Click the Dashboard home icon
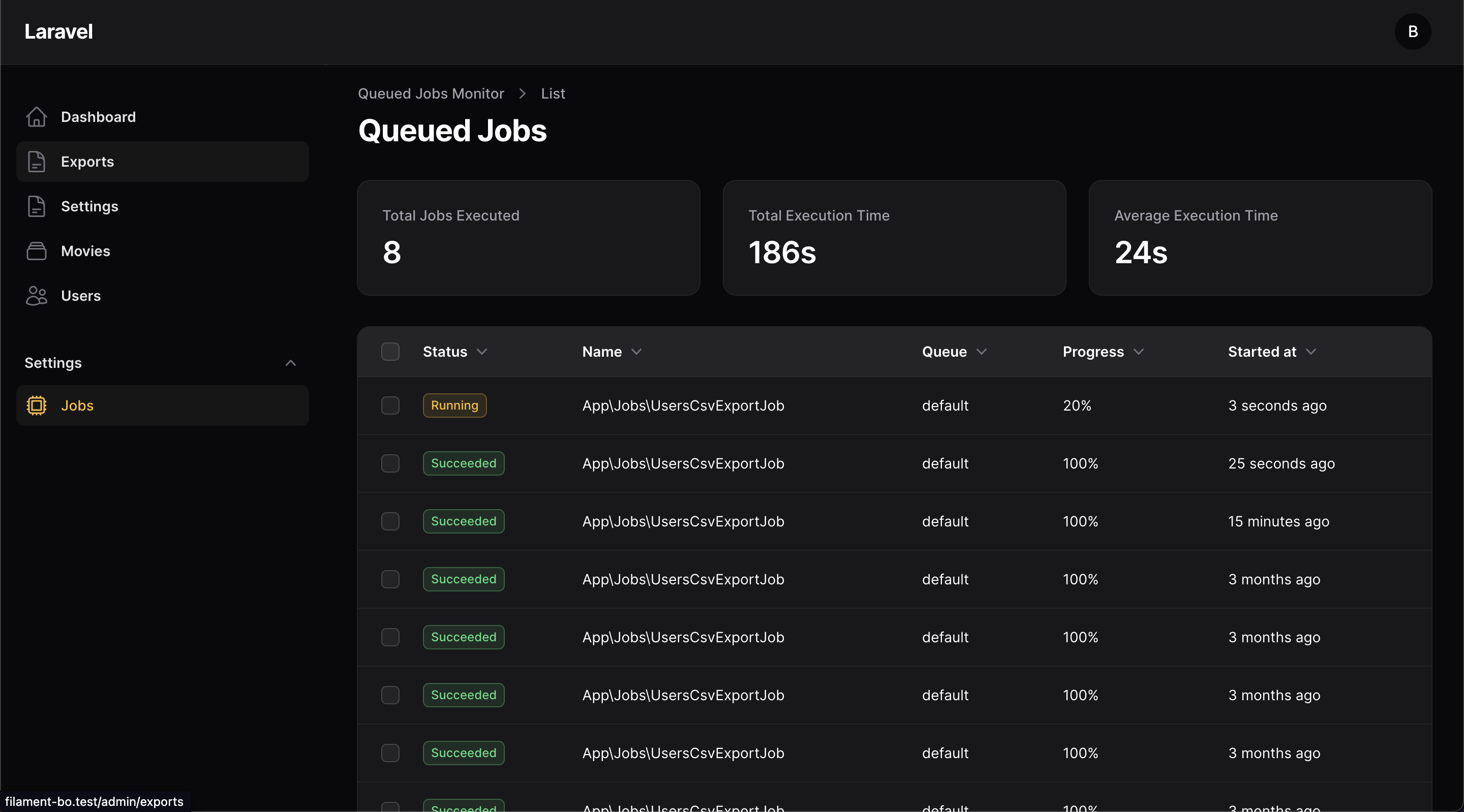 click(37, 117)
